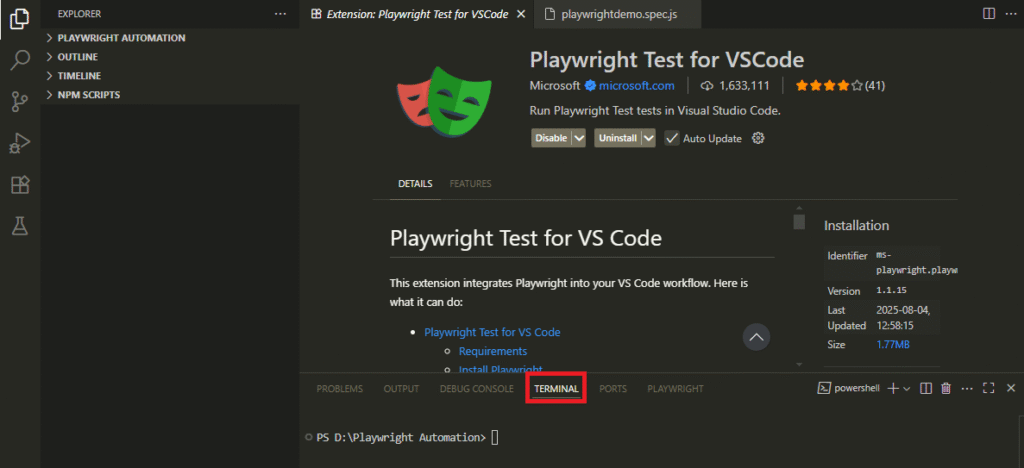The height and width of the screenshot is (468, 1024).
Task: Select the powershell terminal instance
Action: (849, 388)
